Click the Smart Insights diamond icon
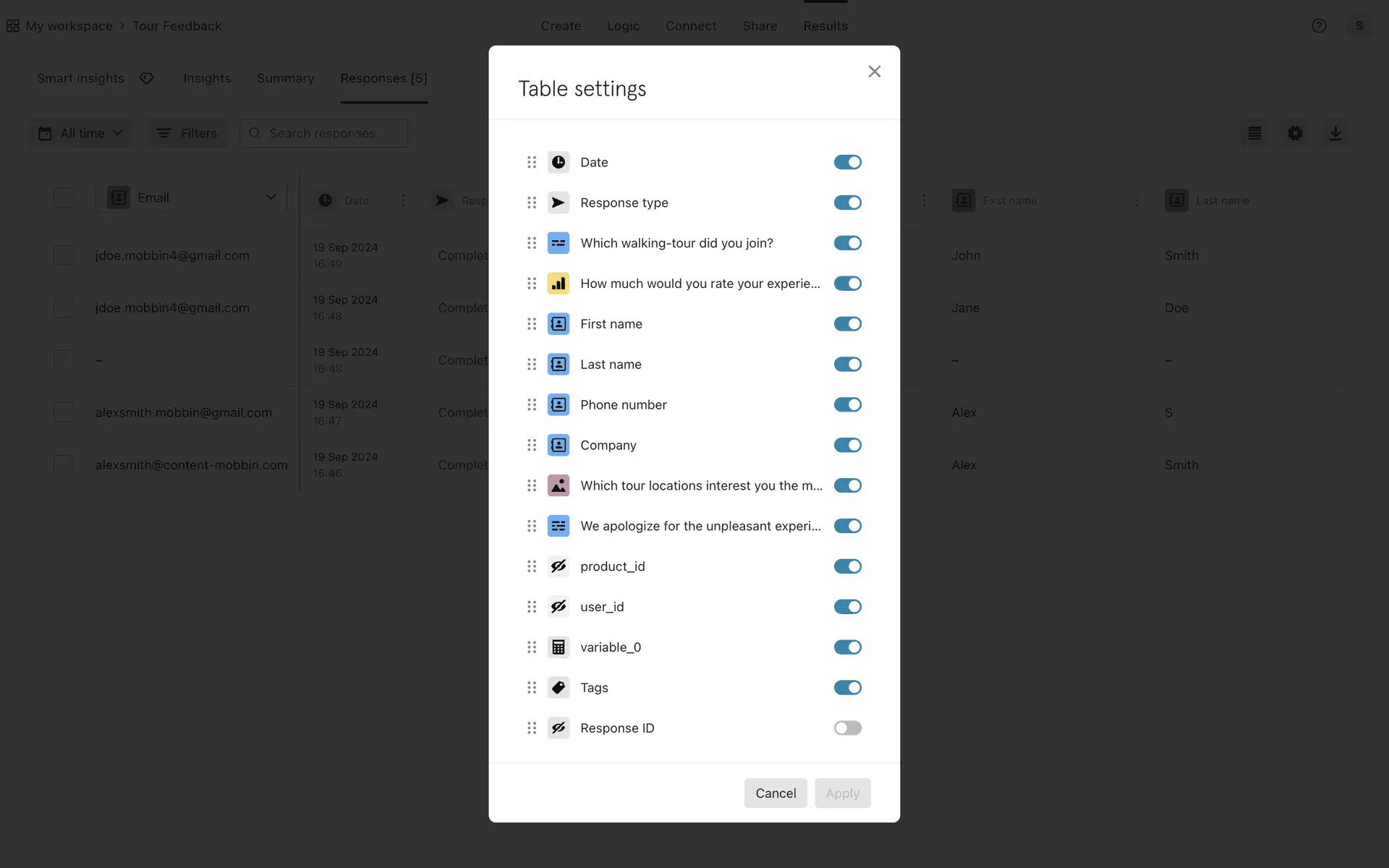This screenshot has width=1389, height=868. click(147, 78)
